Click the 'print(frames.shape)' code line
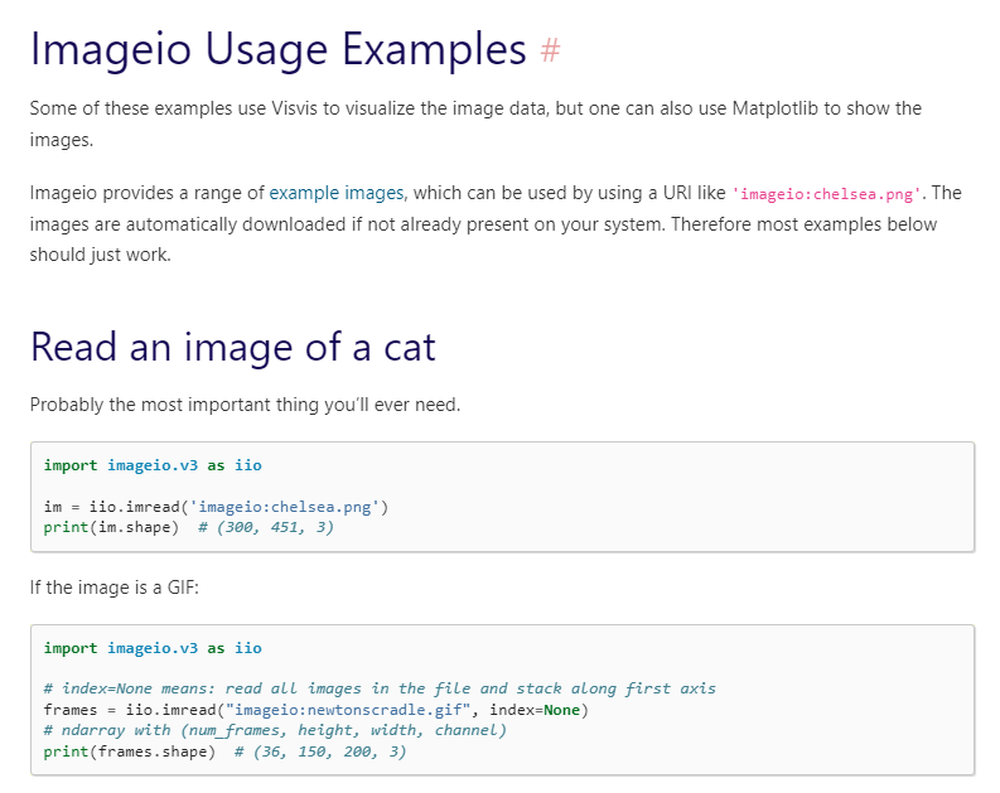 (224, 752)
